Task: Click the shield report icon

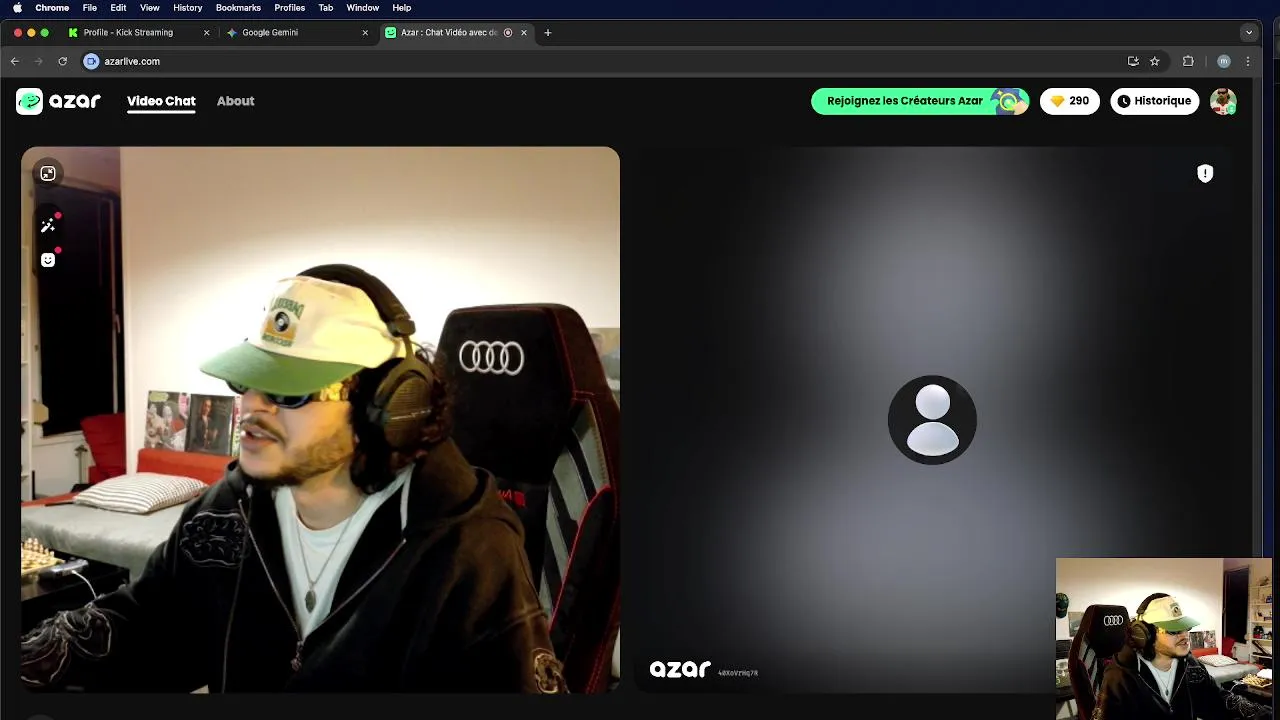Action: tap(1205, 174)
